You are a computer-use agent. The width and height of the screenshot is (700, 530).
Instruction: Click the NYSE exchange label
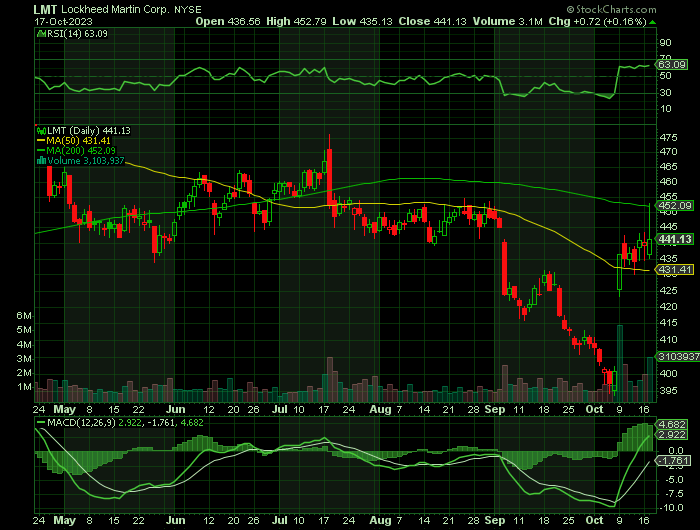coord(188,9)
